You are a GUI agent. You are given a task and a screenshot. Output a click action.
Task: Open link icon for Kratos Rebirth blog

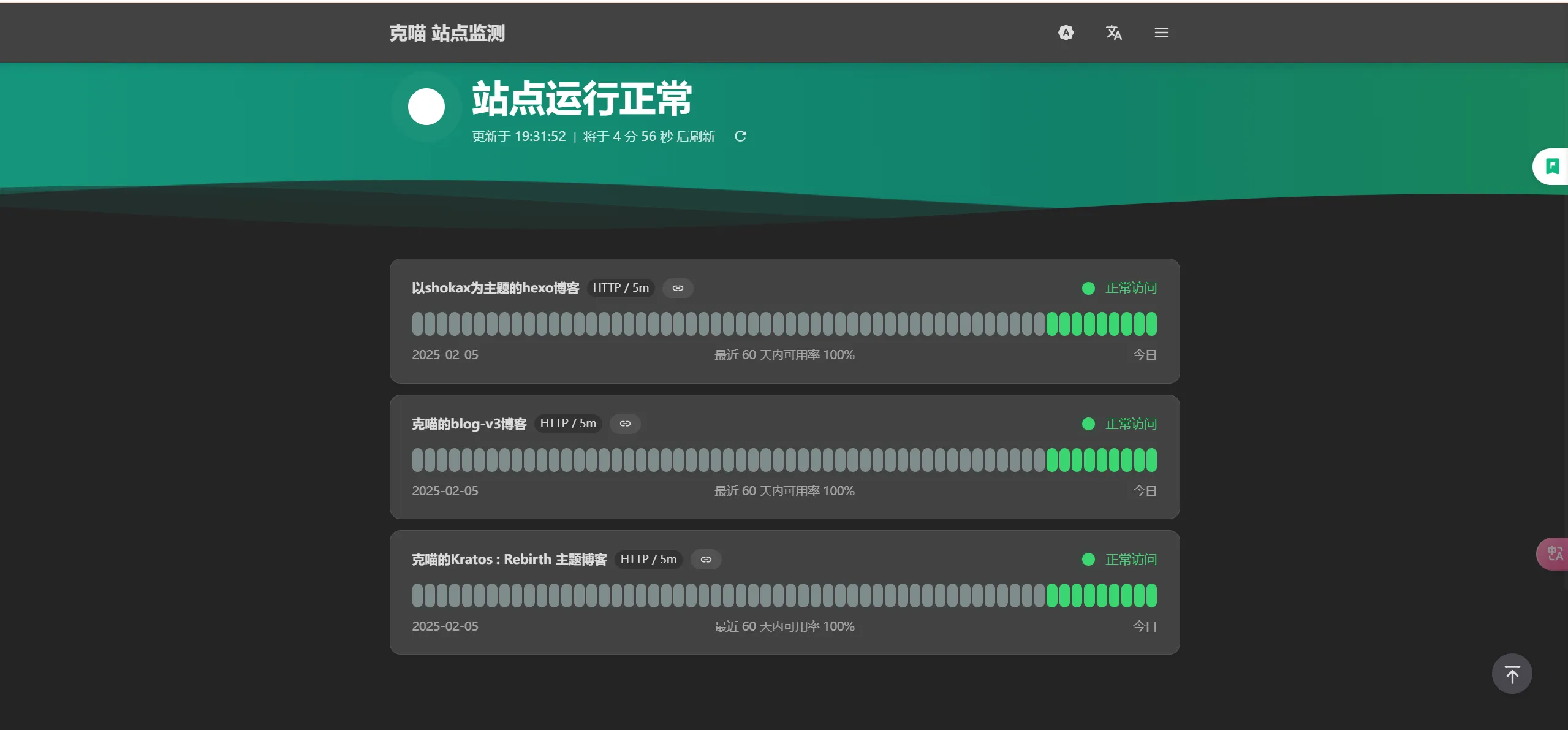[x=706, y=560]
